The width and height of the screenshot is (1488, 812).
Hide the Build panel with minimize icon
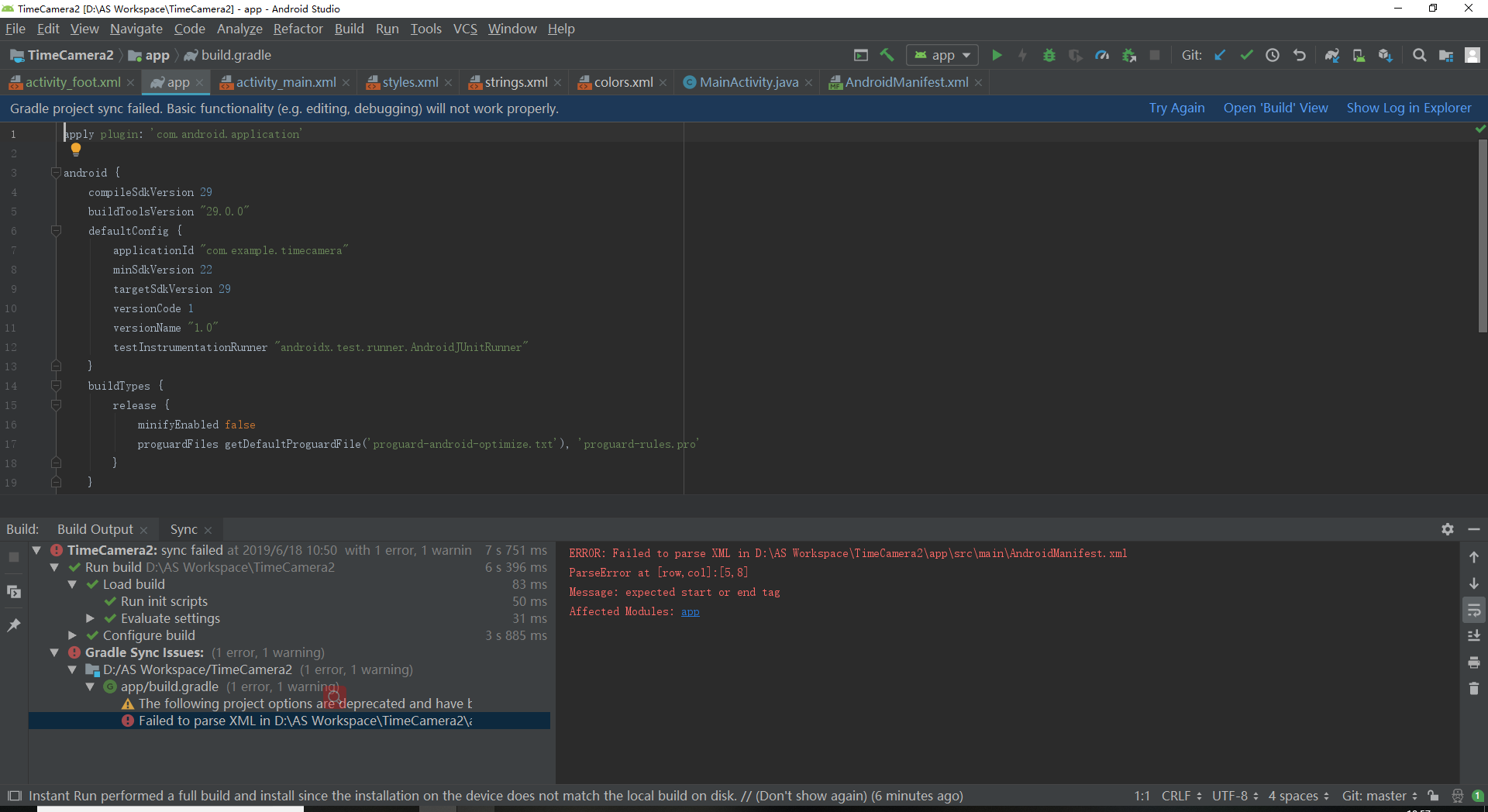pos(1474,529)
